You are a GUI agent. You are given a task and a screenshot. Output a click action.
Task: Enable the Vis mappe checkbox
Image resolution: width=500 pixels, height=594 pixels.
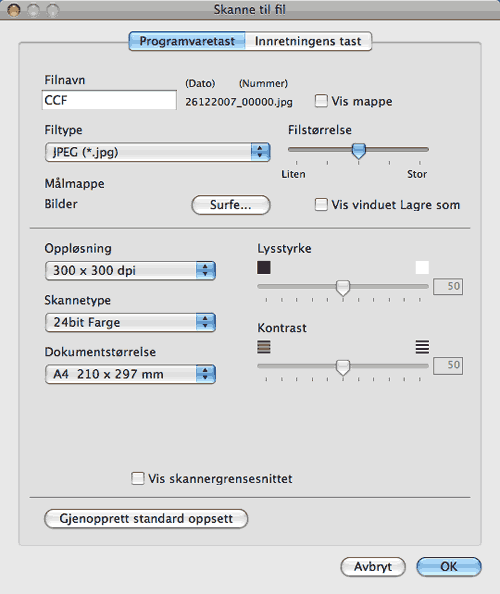(321, 101)
